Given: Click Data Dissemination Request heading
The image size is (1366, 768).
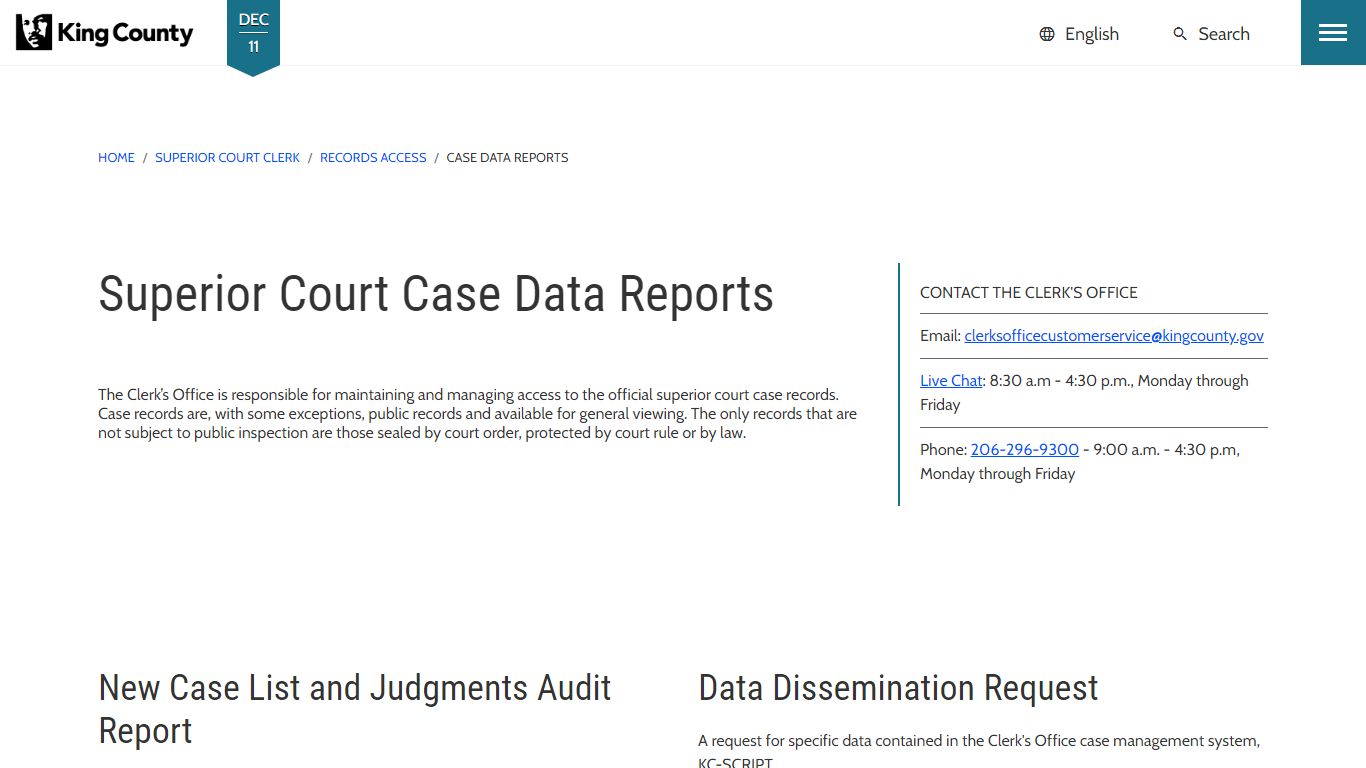Looking at the screenshot, I should tap(898, 688).
